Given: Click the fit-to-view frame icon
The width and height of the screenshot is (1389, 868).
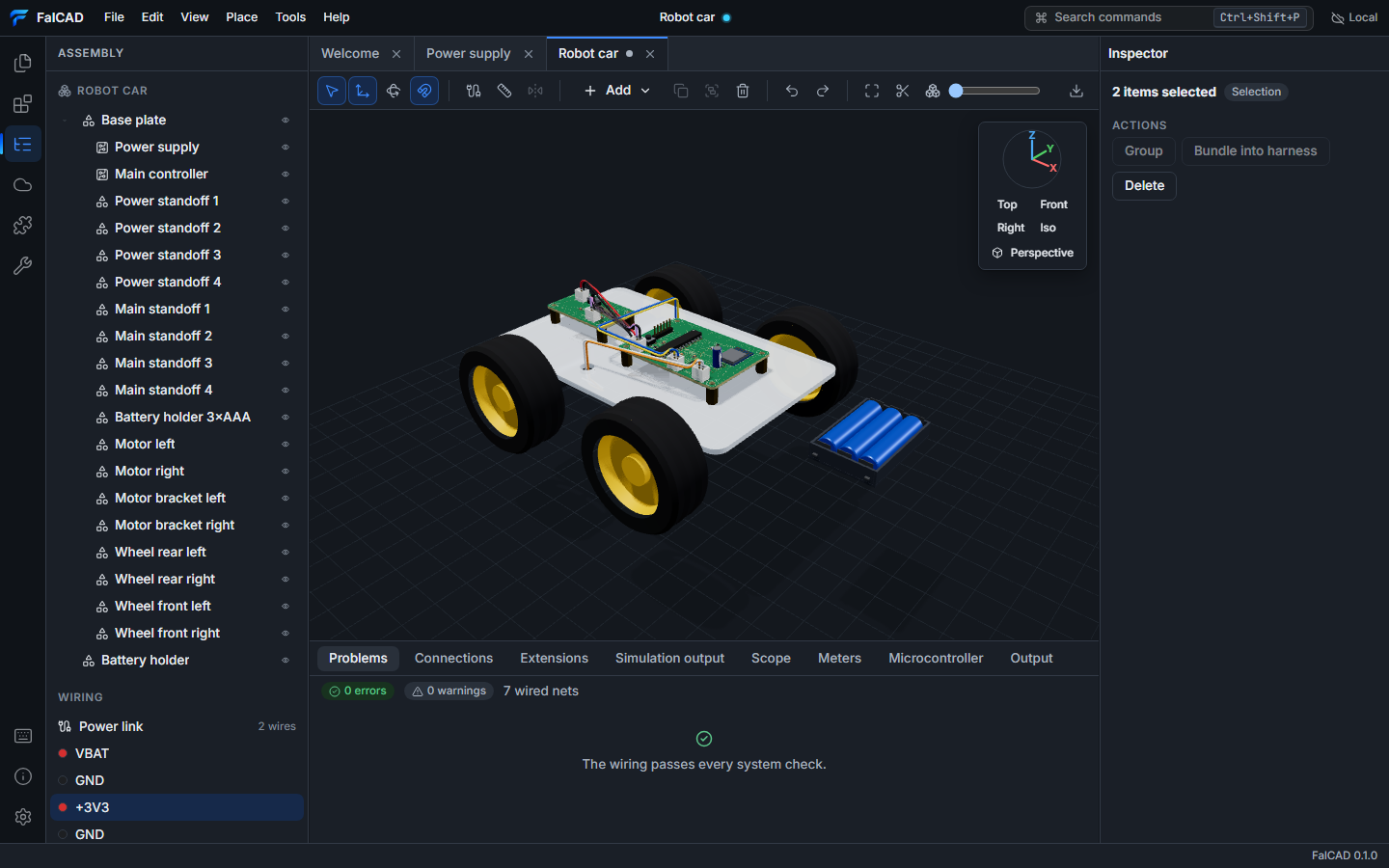Looking at the screenshot, I should tap(872, 91).
